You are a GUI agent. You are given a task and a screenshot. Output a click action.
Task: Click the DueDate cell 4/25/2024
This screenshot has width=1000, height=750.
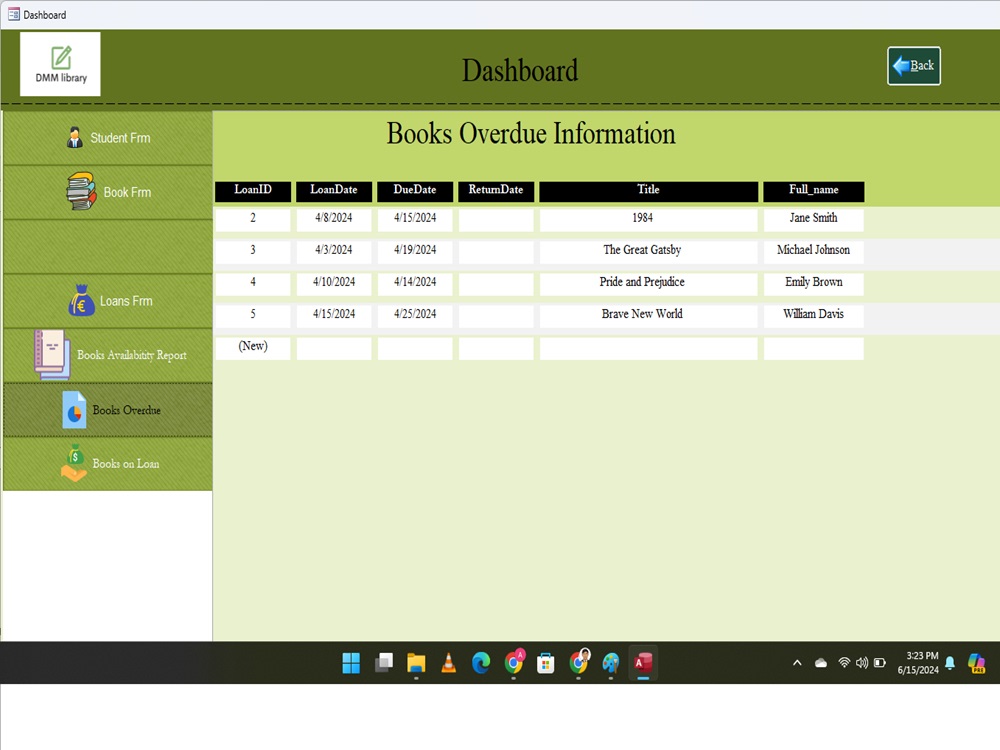415,315
